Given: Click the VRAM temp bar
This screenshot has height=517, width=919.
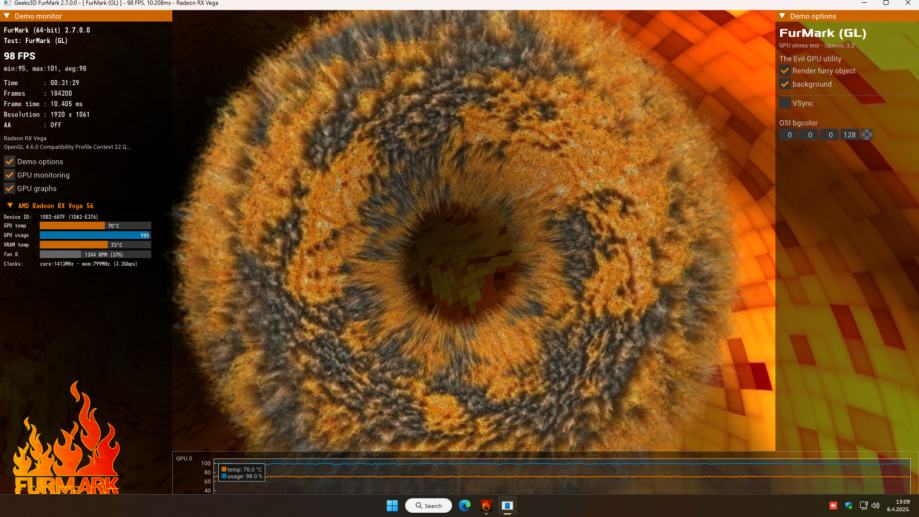Looking at the screenshot, I should [95, 244].
